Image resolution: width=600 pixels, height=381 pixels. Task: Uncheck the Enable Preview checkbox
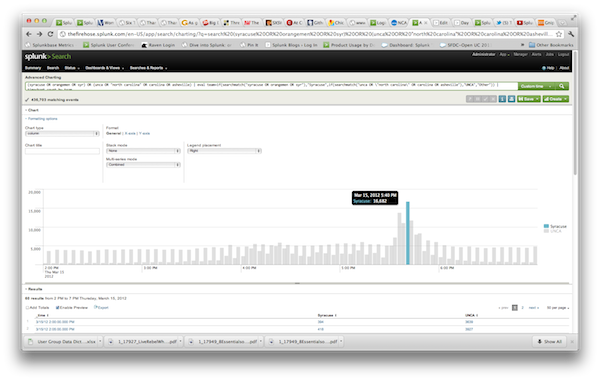(x=57, y=308)
